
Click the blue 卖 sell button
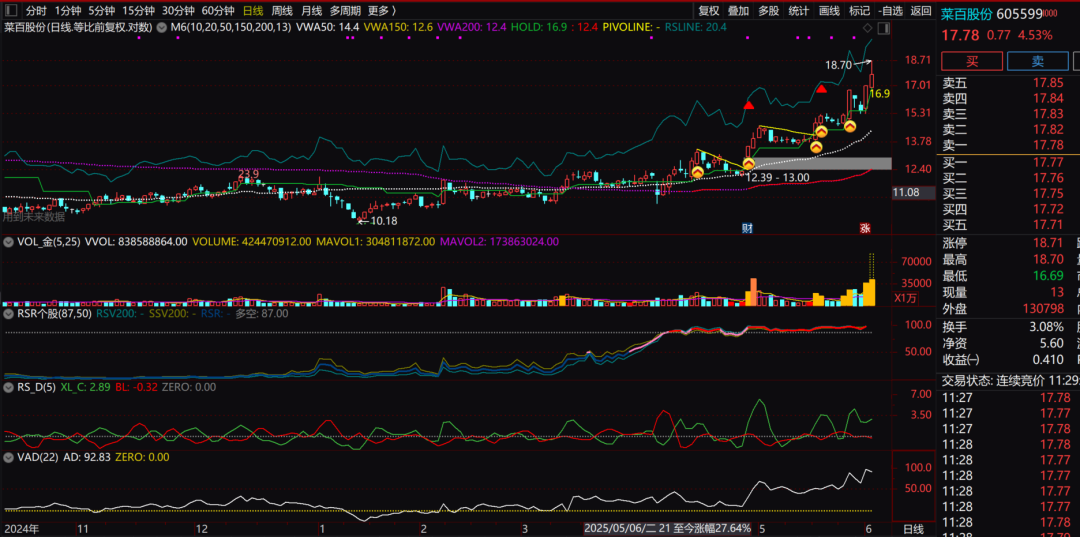tap(1037, 61)
